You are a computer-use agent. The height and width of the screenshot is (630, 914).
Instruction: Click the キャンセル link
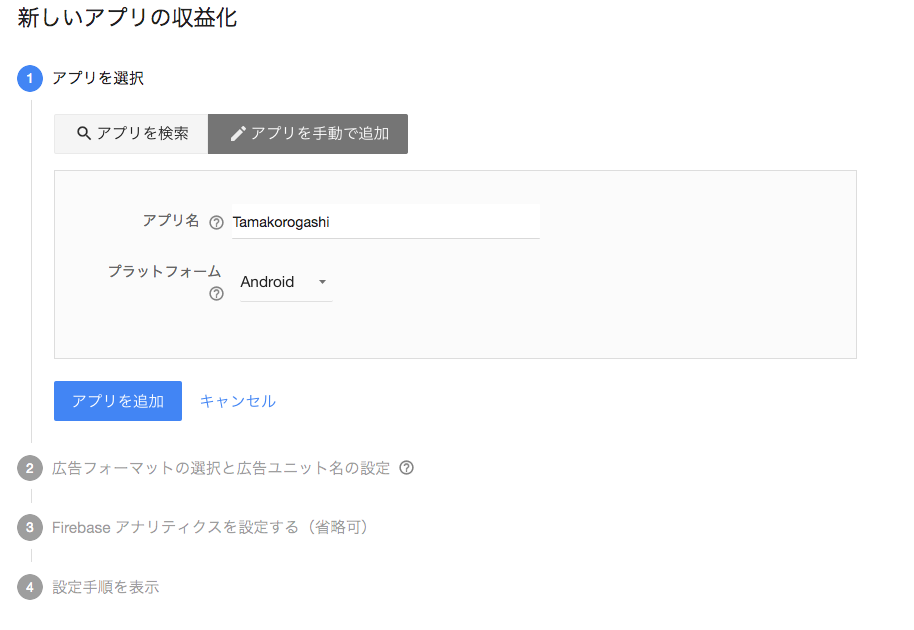(x=238, y=400)
